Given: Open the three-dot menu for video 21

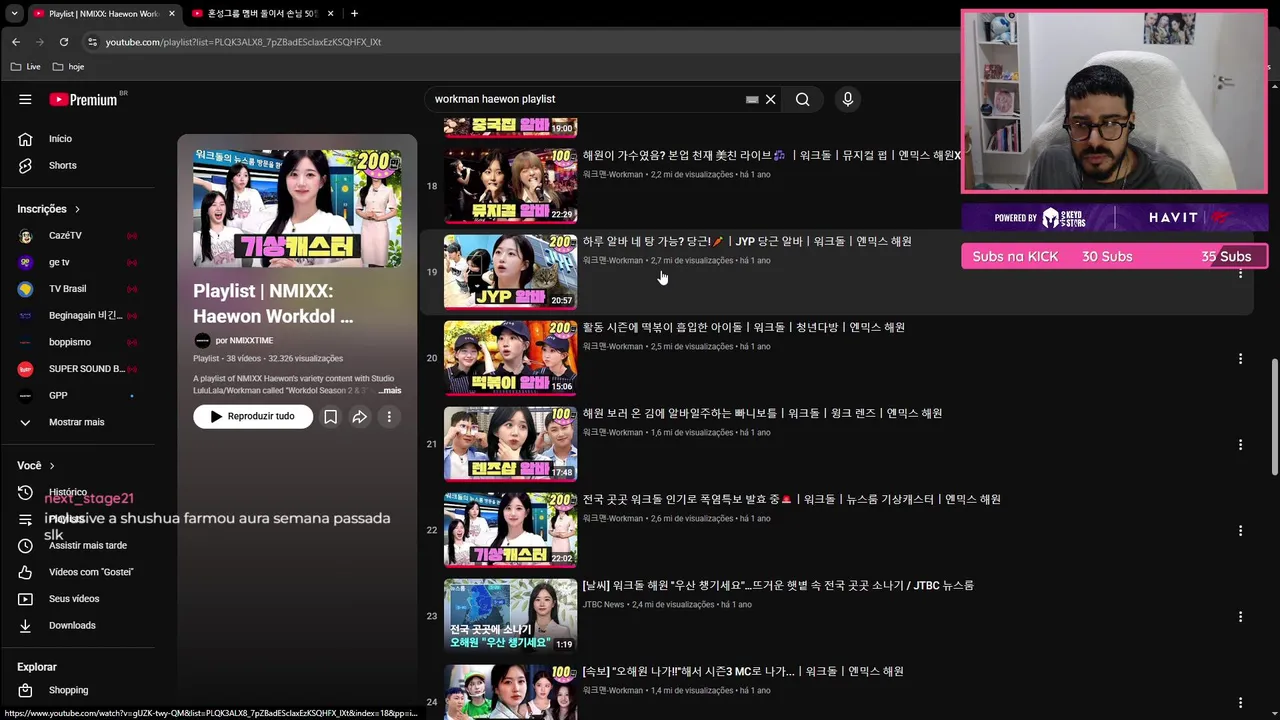Looking at the screenshot, I should tap(1240, 444).
